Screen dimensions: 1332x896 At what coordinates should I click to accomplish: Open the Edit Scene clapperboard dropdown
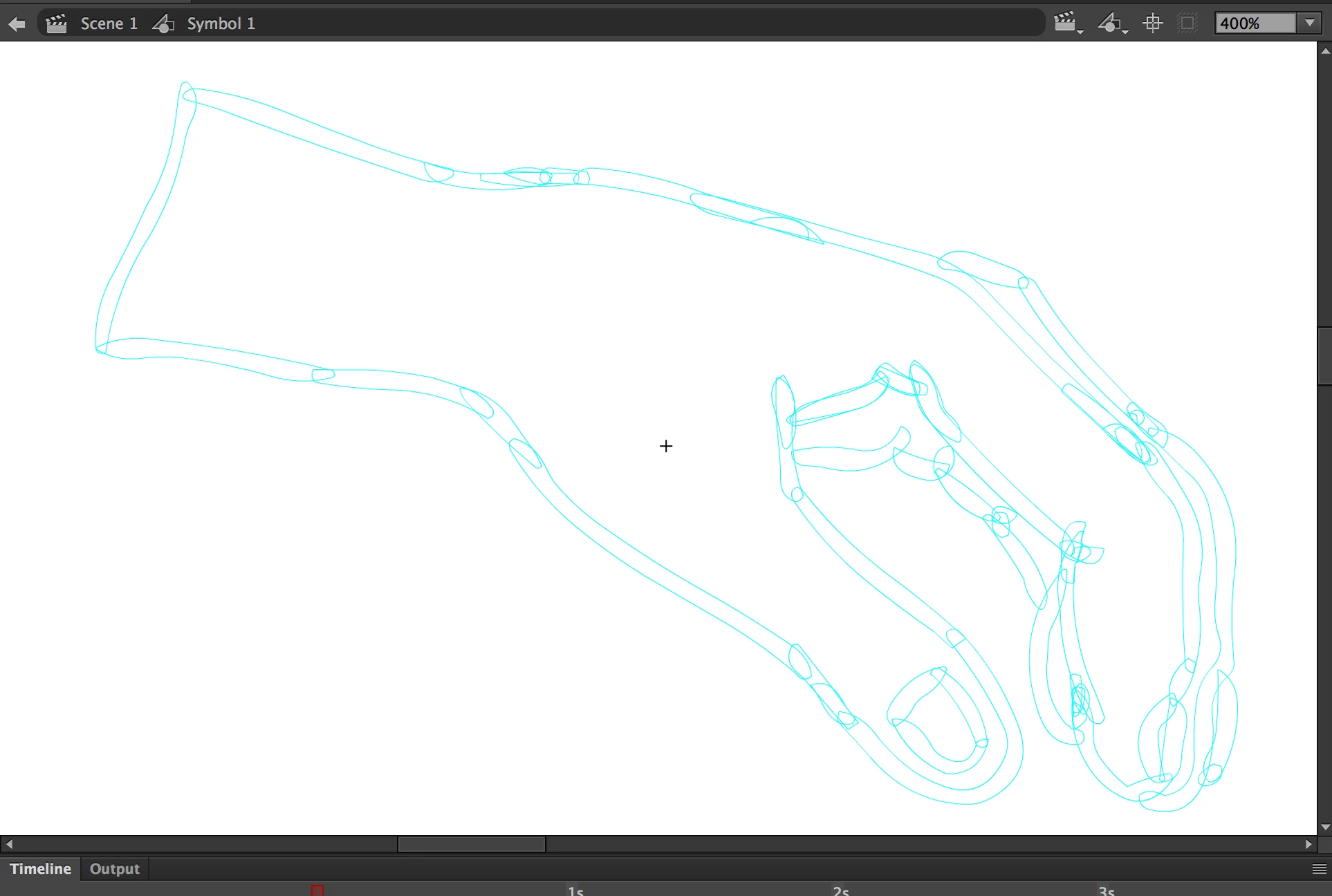1068,23
